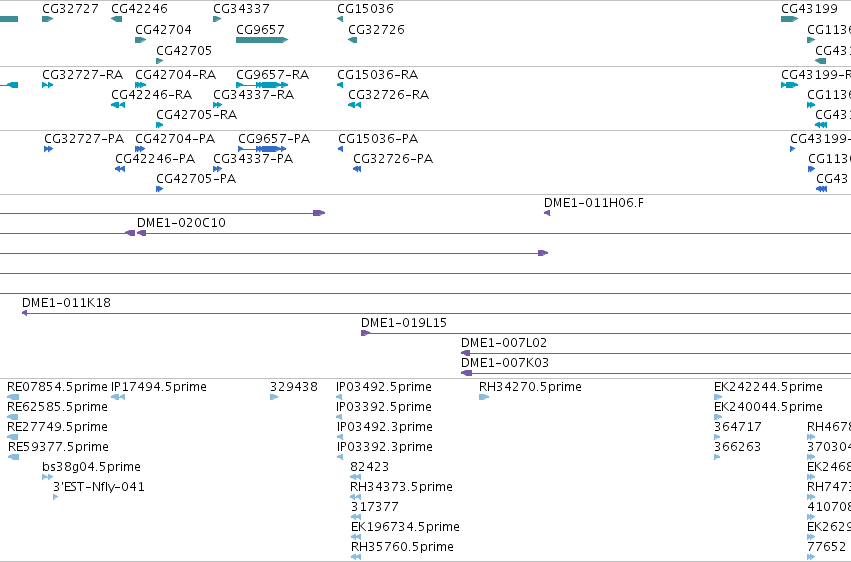Open EST RE59377.5prime label
The image size is (851, 562).
58,447
